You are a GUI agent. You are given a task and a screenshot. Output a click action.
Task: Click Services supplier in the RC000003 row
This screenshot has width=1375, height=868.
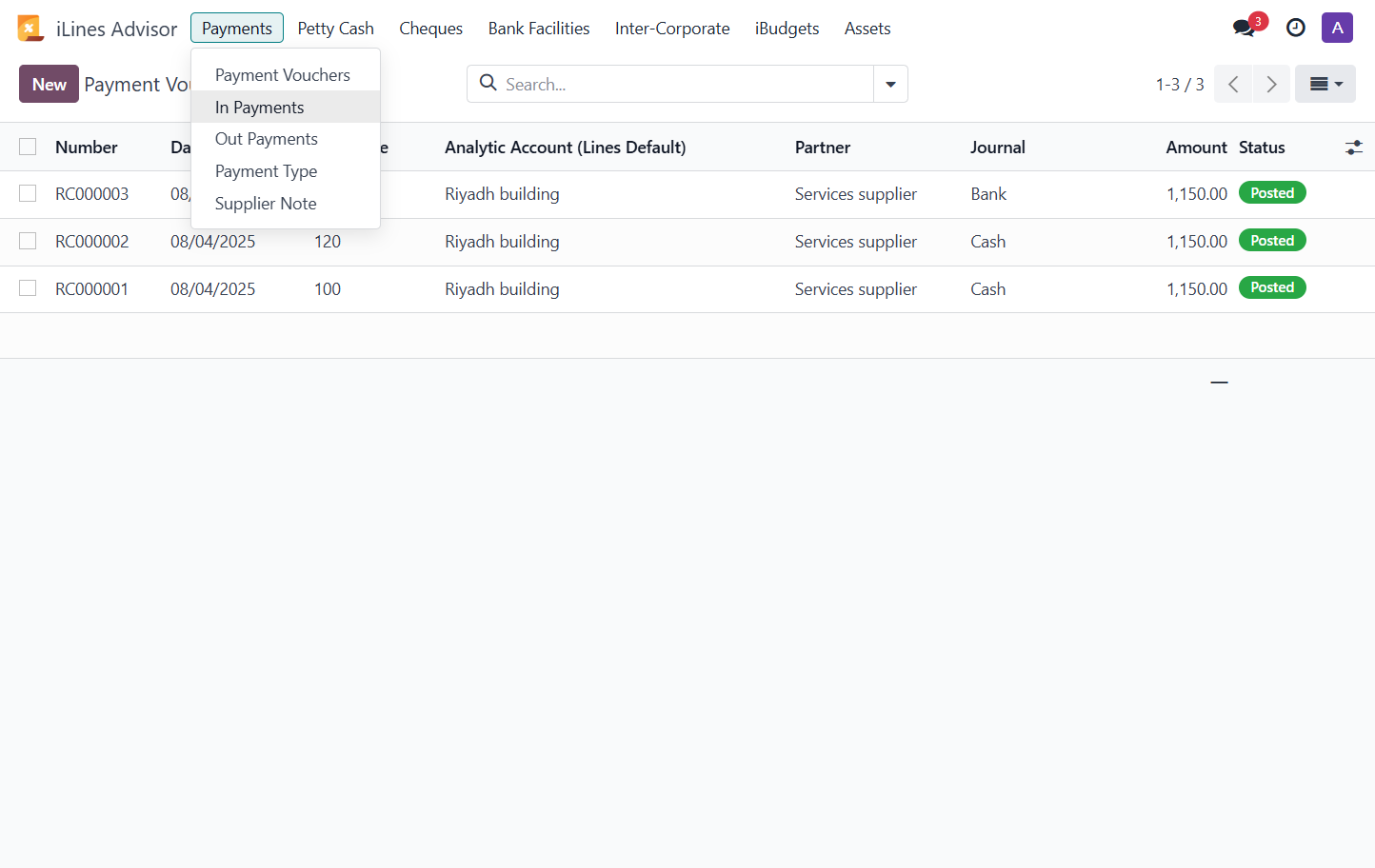click(x=856, y=194)
